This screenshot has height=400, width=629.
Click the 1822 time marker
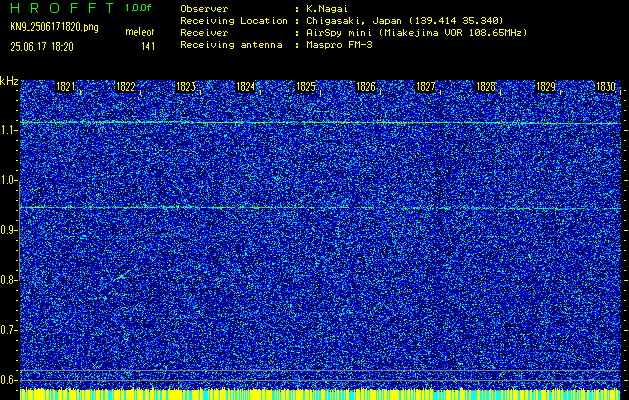[x=125, y=87]
